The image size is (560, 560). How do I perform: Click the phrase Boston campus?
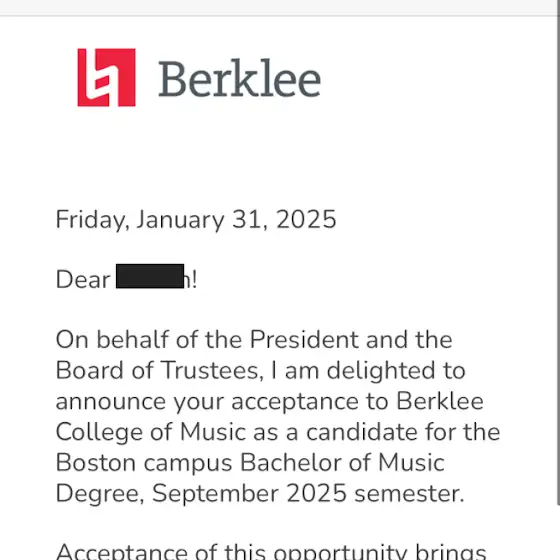144,463
